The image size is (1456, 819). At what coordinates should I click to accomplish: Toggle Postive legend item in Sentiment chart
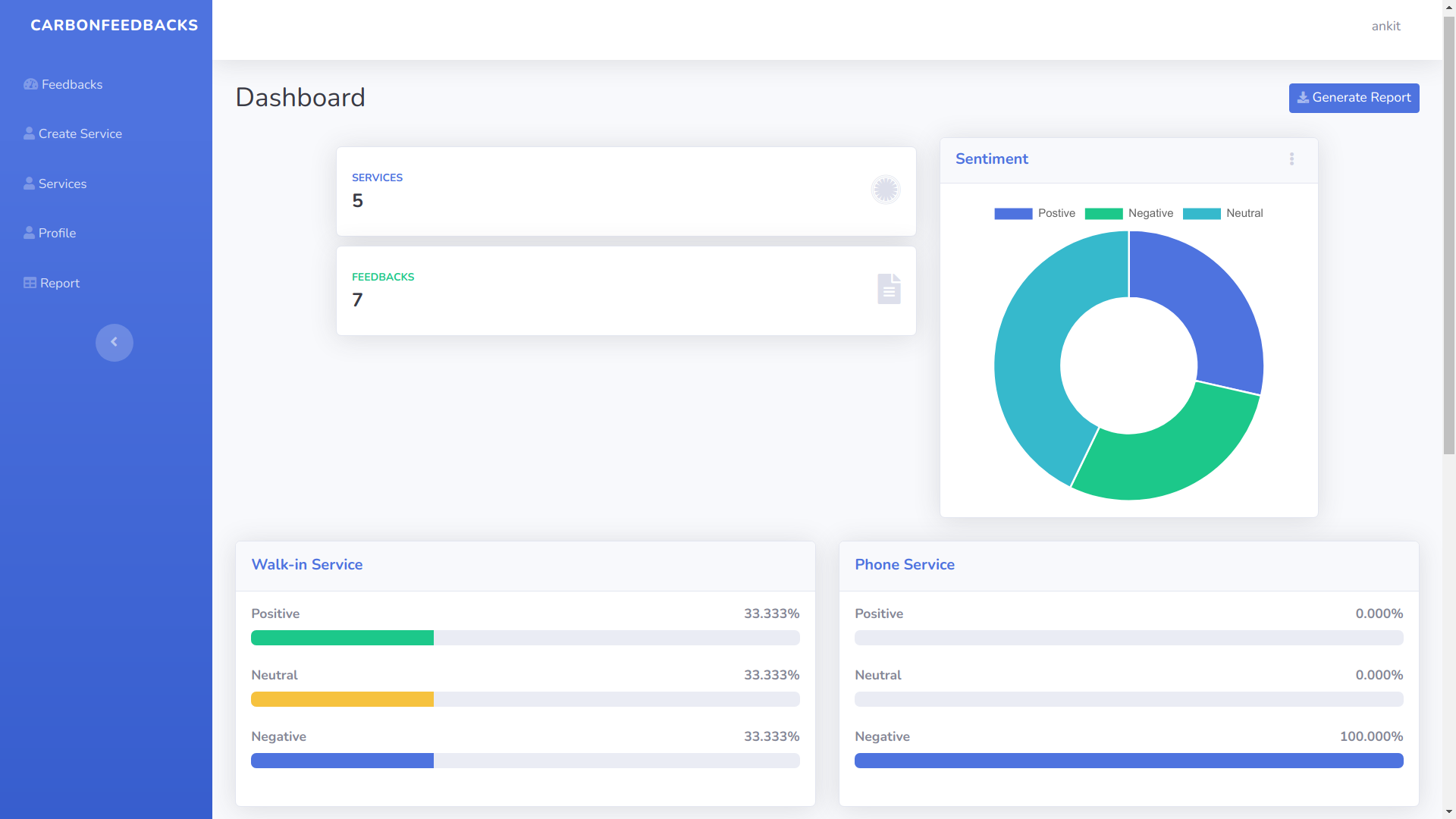pyautogui.click(x=1034, y=214)
